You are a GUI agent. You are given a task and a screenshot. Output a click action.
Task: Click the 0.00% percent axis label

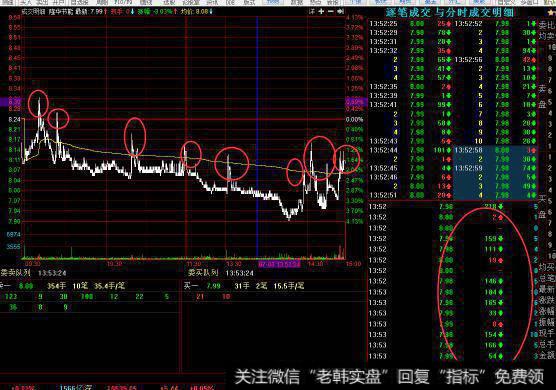[354, 119]
